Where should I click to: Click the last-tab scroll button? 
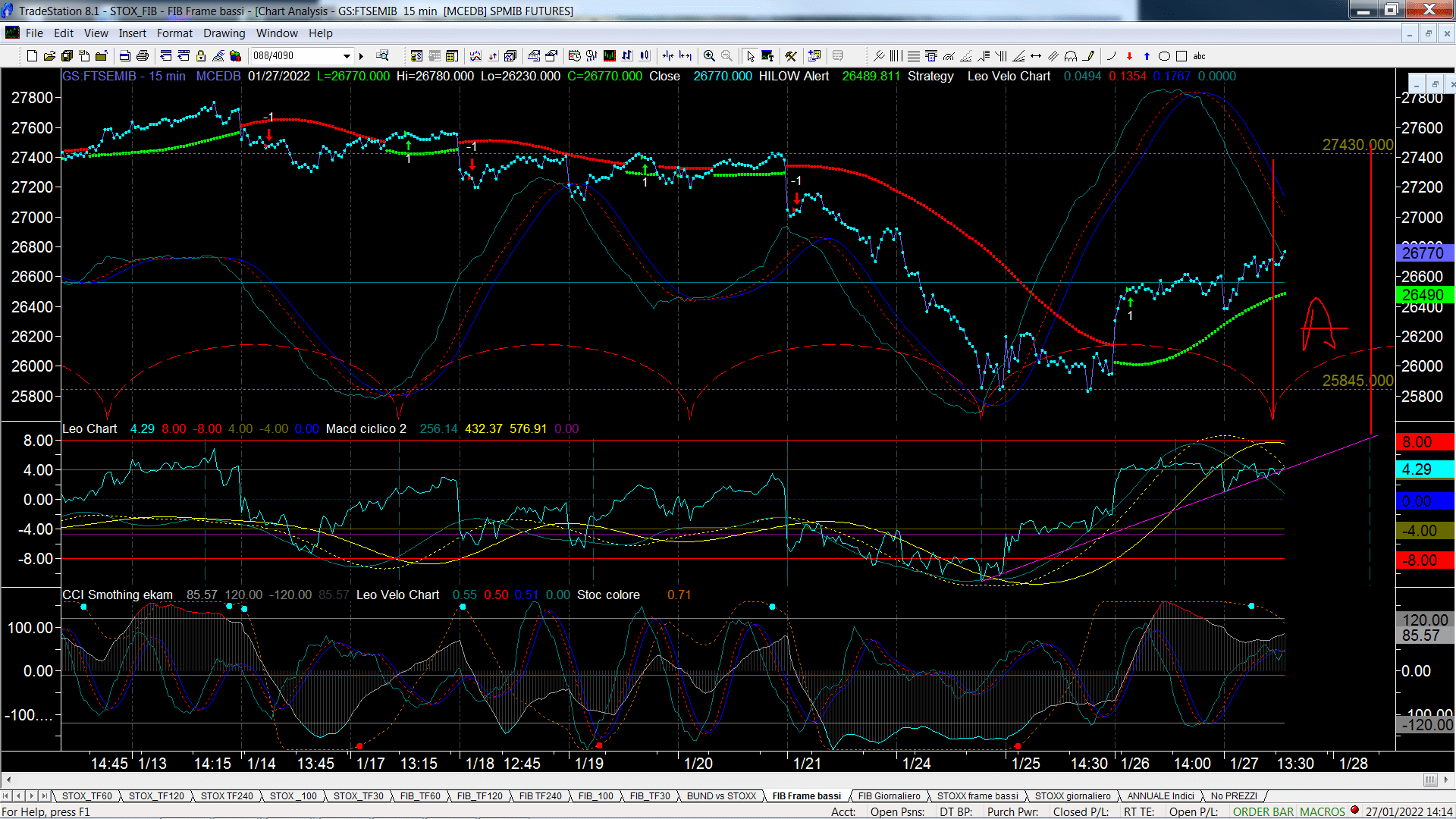(45, 795)
